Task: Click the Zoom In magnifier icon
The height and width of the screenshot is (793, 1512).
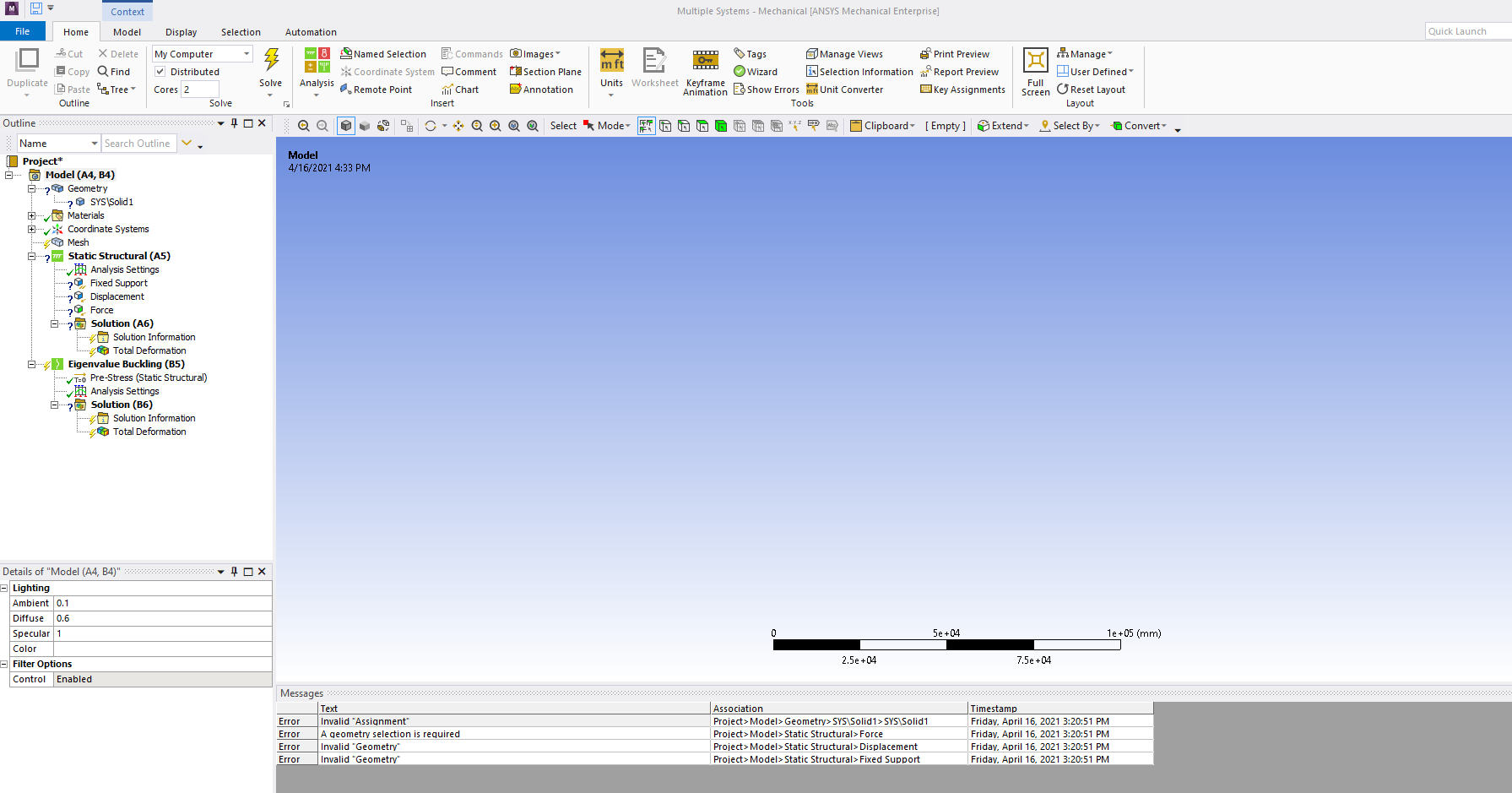Action: pyautogui.click(x=477, y=126)
